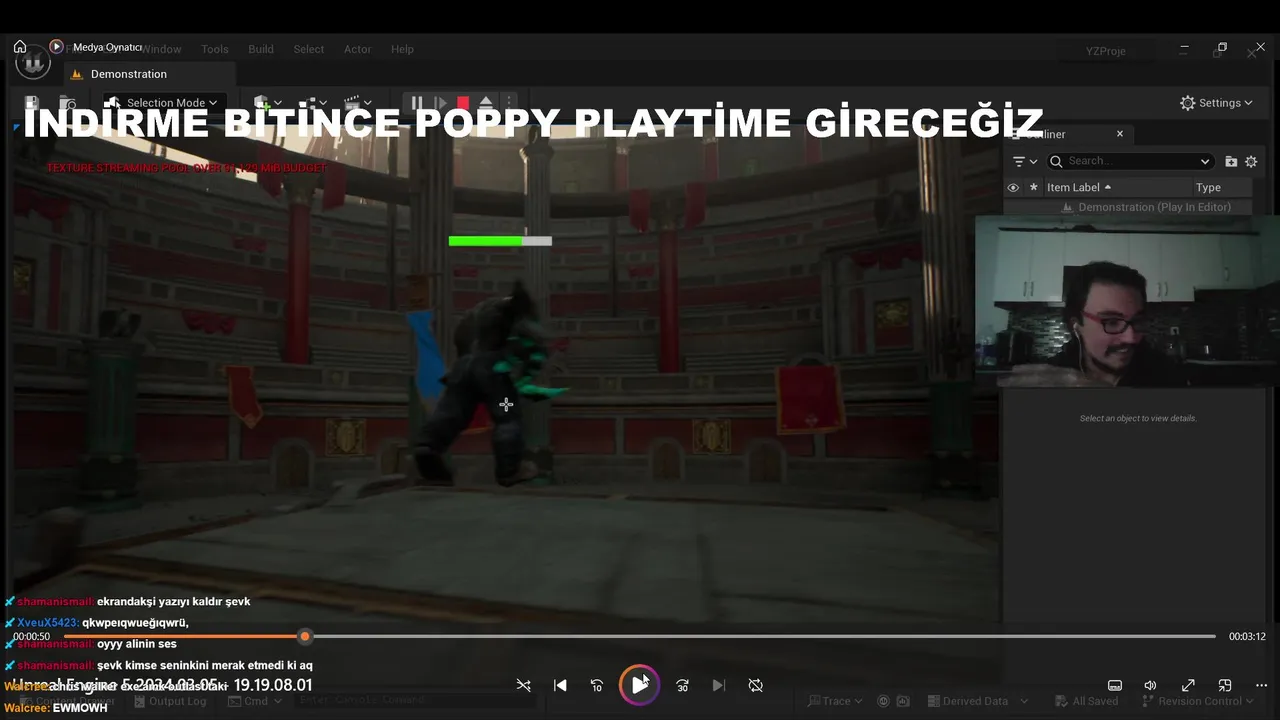Open the Selection Mode dropdown
Screen dimensions: 1280x720
pyautogui.click(x=164, y=103)
